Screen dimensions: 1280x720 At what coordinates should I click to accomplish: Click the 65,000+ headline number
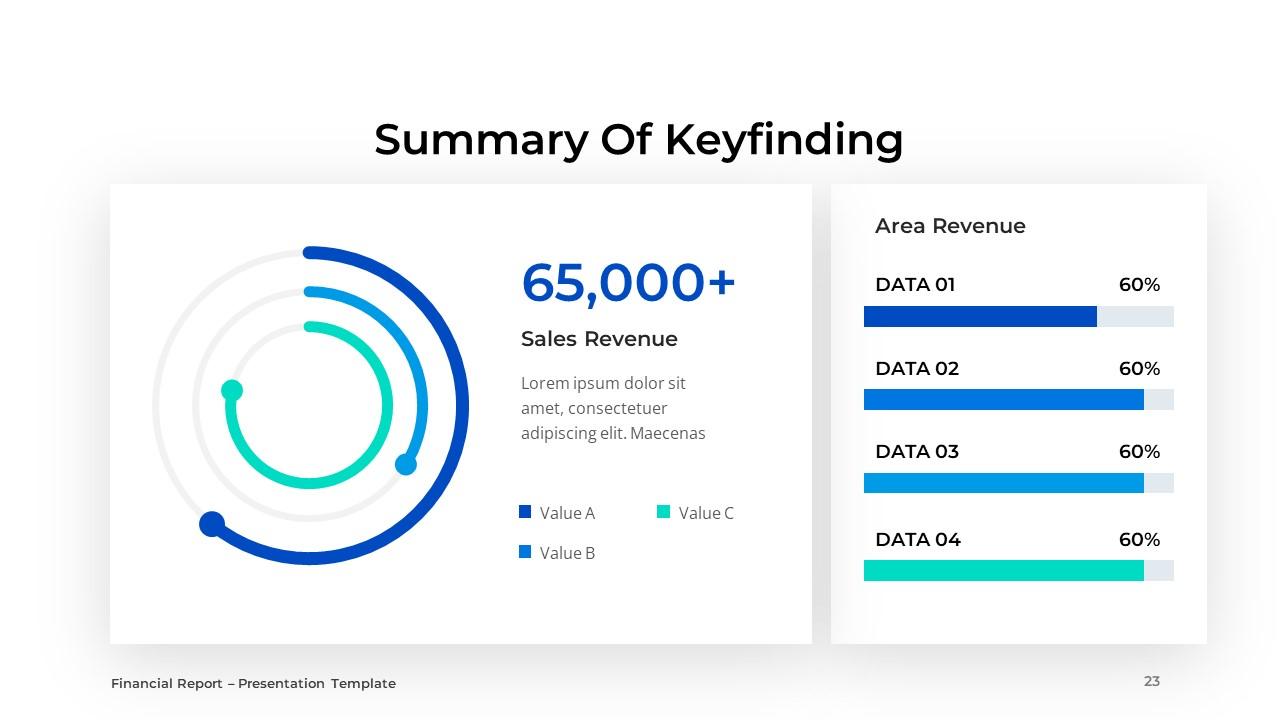[628, 282]
